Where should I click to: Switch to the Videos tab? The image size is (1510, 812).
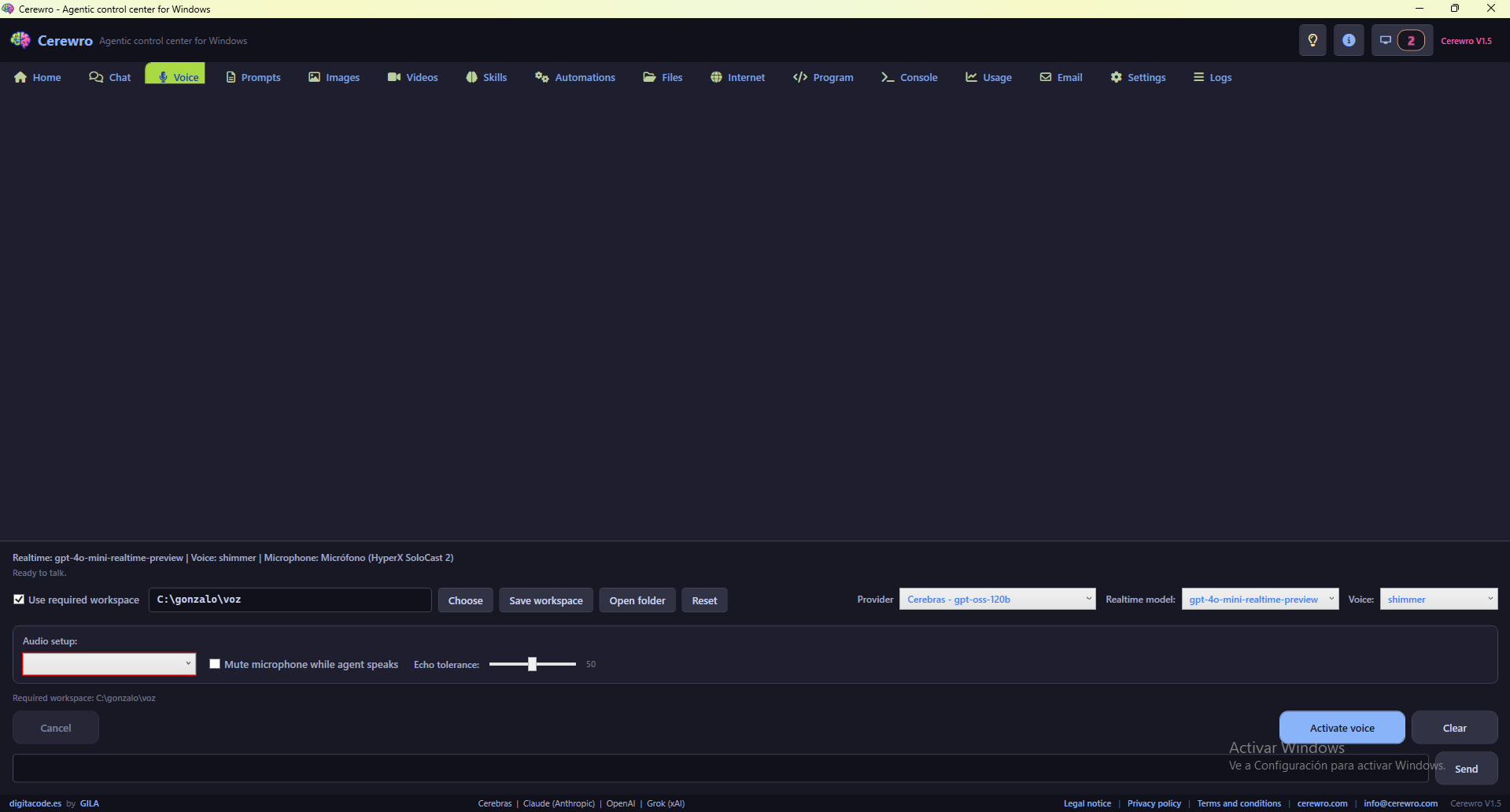(x=412, y=77)
